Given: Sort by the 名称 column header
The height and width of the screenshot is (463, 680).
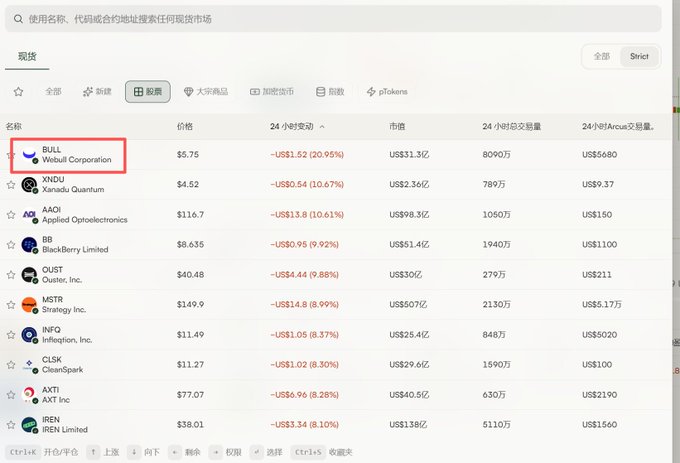Looking at the screenshot, I should point(13,126).
